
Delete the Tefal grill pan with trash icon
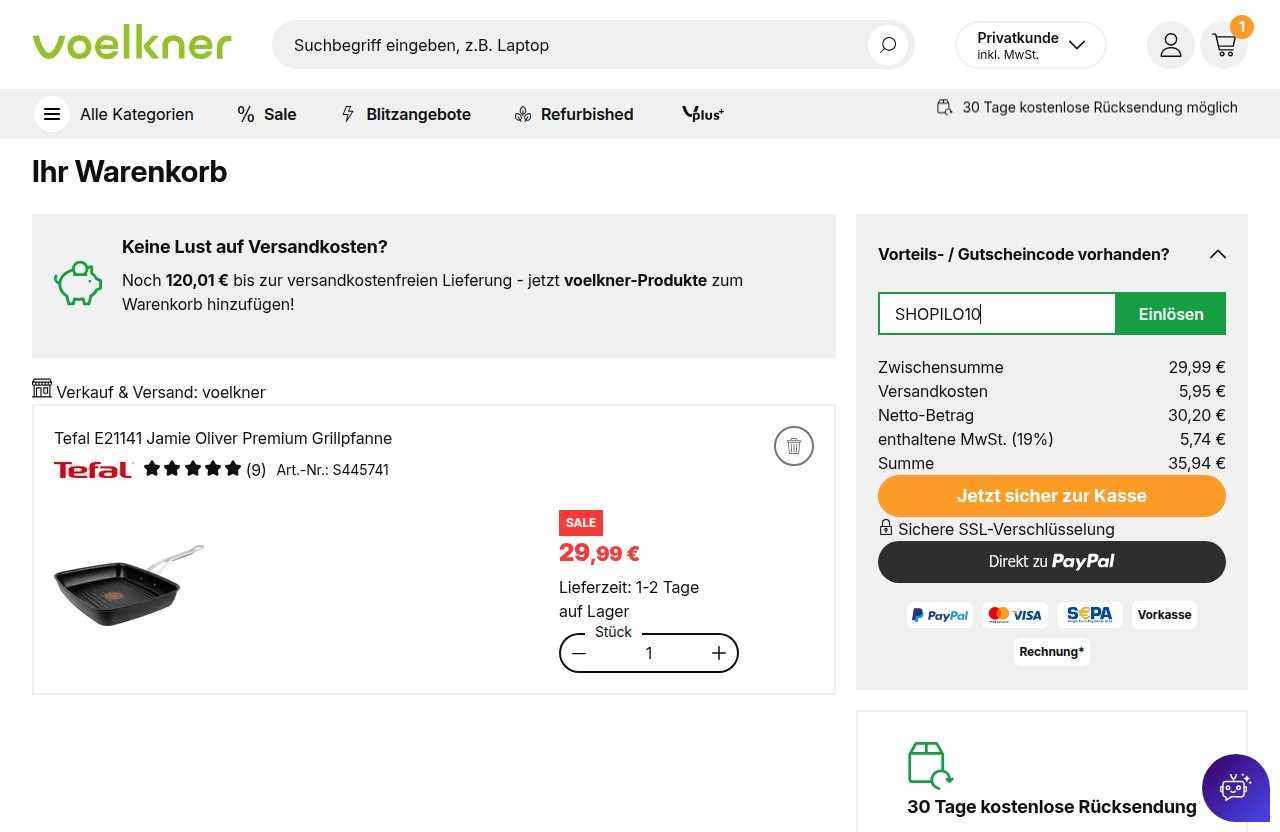pyautogui.click(x=794, y=446)
